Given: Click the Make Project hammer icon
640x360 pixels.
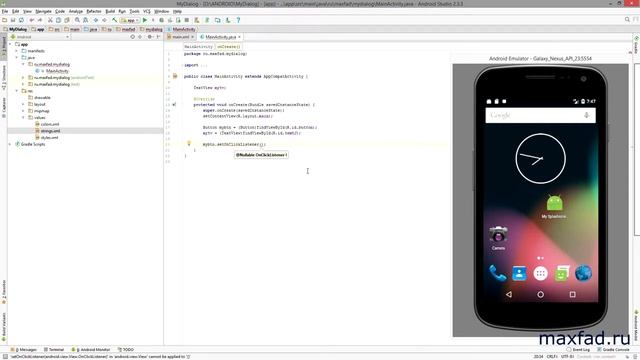Looking at the screenshot, I should point(115,20).
